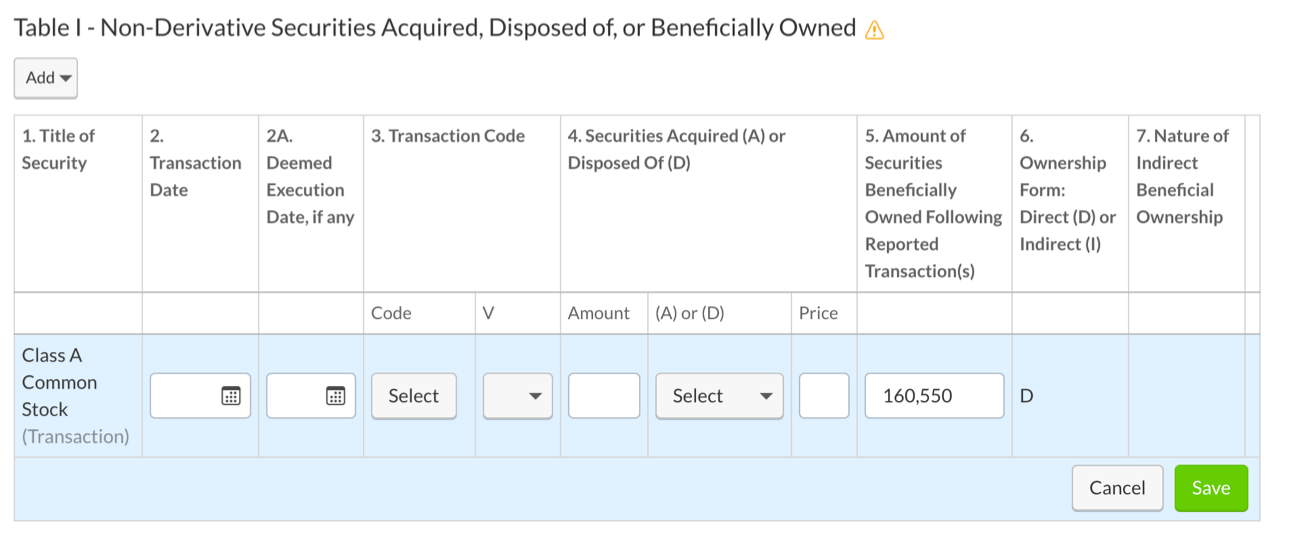Click the 160,550 securities owned field
The image size is (1300, 544).
(x=934, y=396)
